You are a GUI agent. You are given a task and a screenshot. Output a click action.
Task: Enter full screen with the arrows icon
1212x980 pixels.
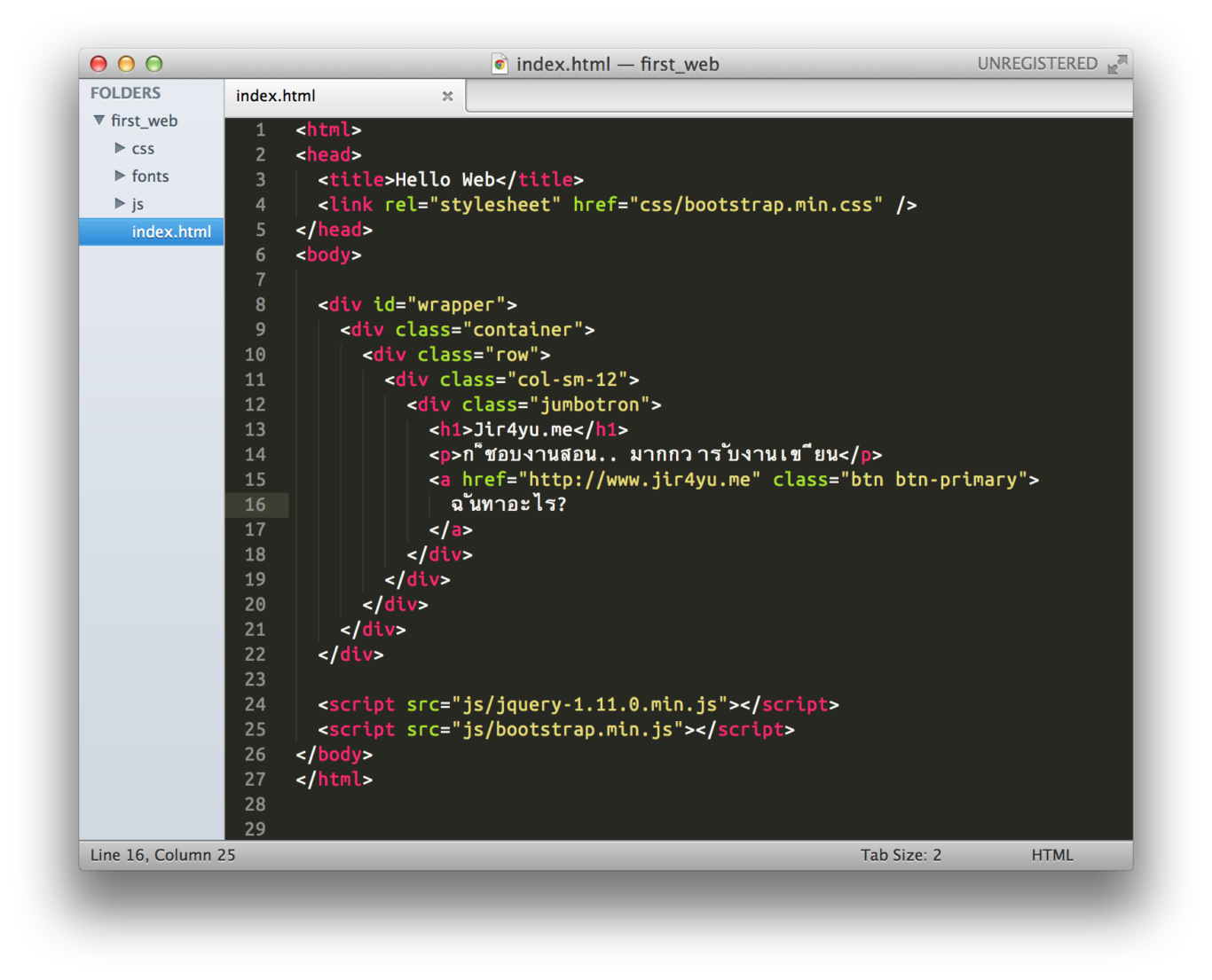point(1117,63)
